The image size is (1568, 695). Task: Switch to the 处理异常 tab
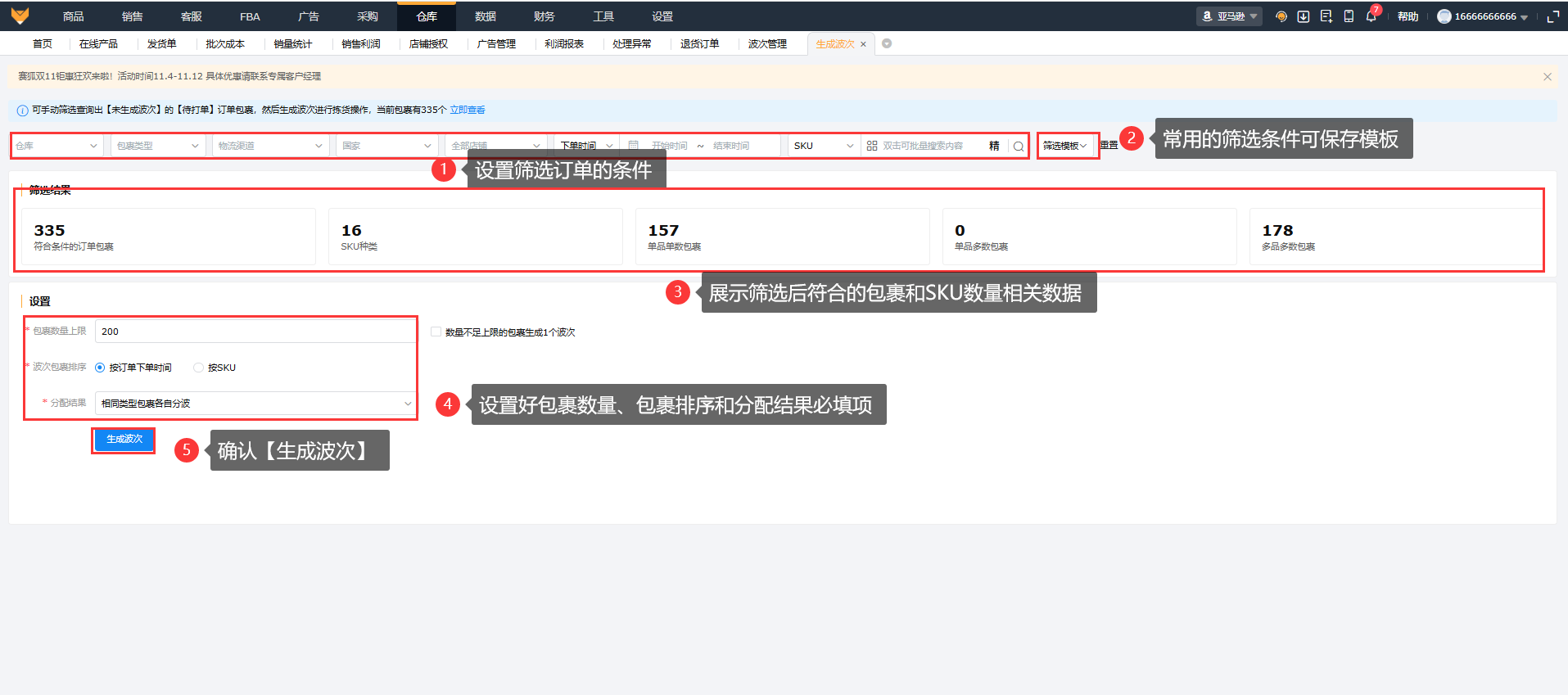[632, 44]
